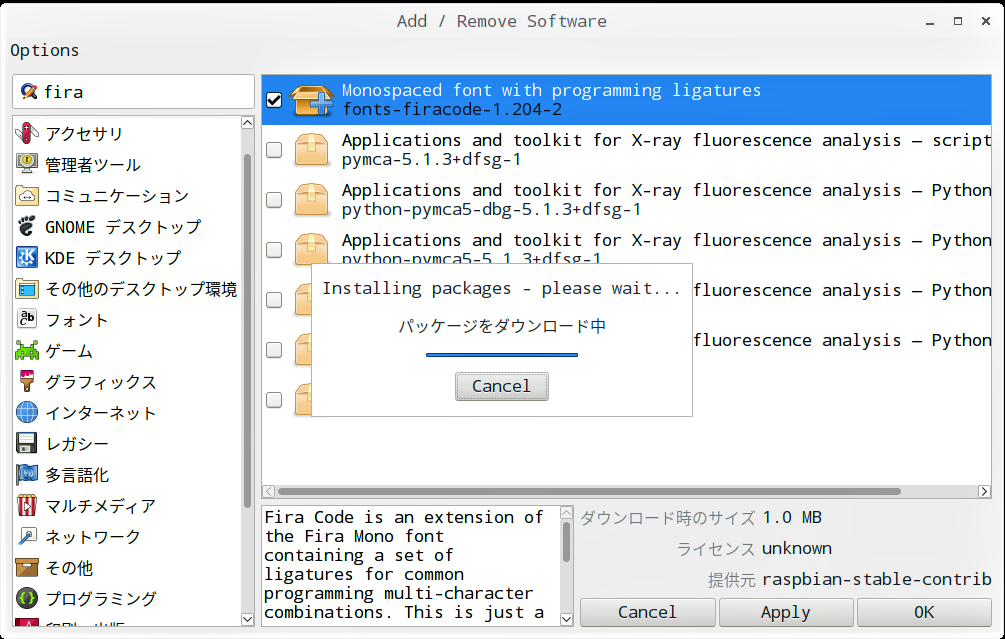Select the GNOME デスクトップ footprint icon

tap(26, 226)
